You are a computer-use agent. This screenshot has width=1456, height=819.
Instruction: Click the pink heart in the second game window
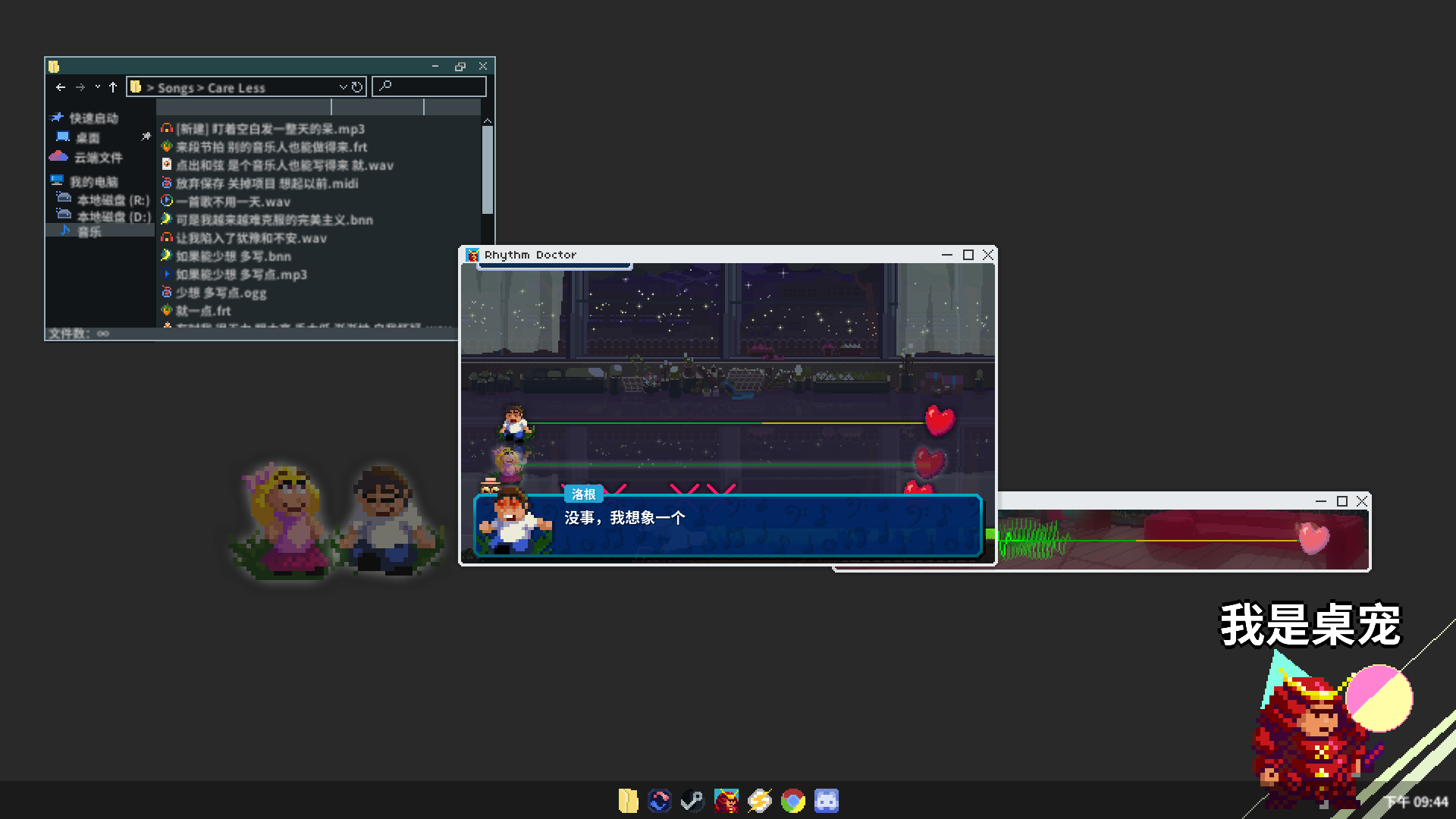1313,538
